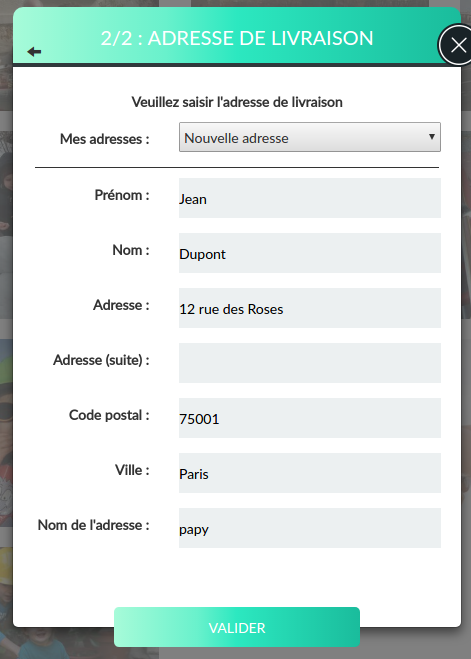The height and width of the screenshot is (659, 471).
Task: Click the Mes adresses label
Action: [x=105, y=139]
